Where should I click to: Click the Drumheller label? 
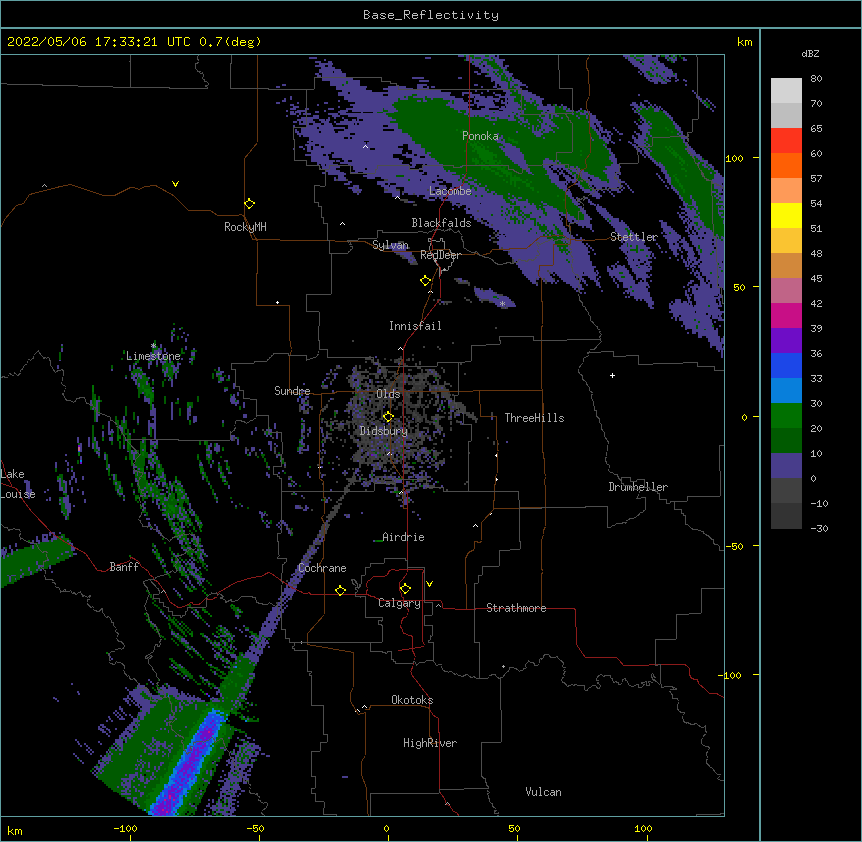[x=638, y=487]
